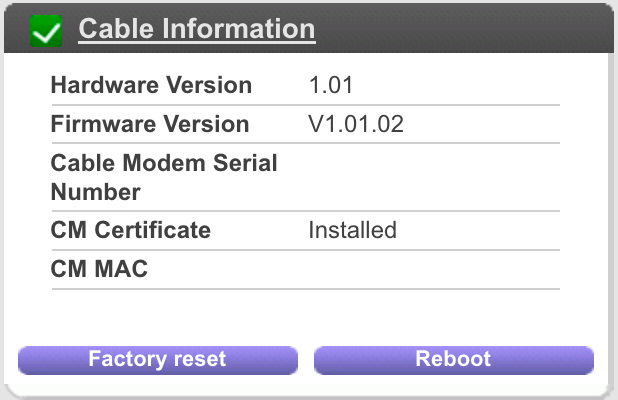Select the Hardware Version label
Image resolution: width=618 pixels, height=400 pixels.
click(151, 85)
